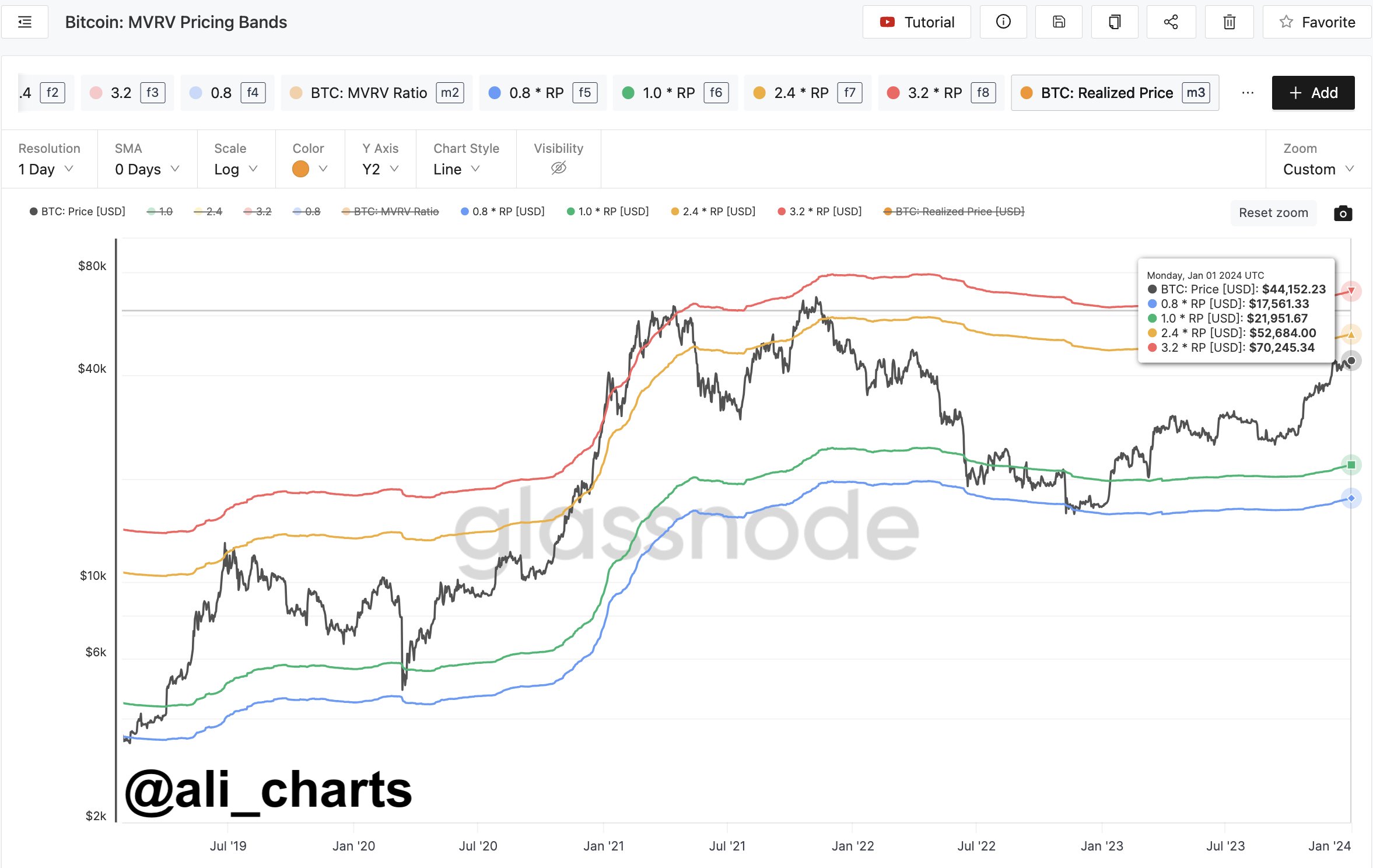Save the current chart configuration
Viewport: 1373px width, 868px height.
(x=1059, y=22)
